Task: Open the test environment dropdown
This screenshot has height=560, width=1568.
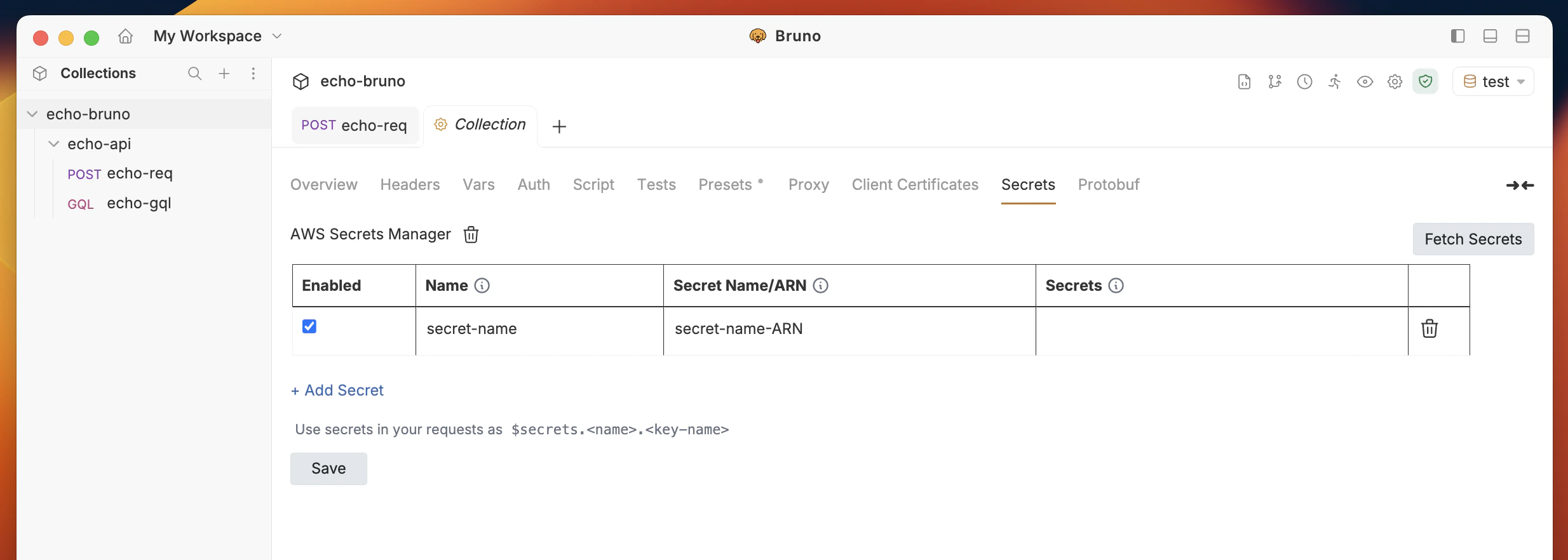Action: click(1493, 82)
